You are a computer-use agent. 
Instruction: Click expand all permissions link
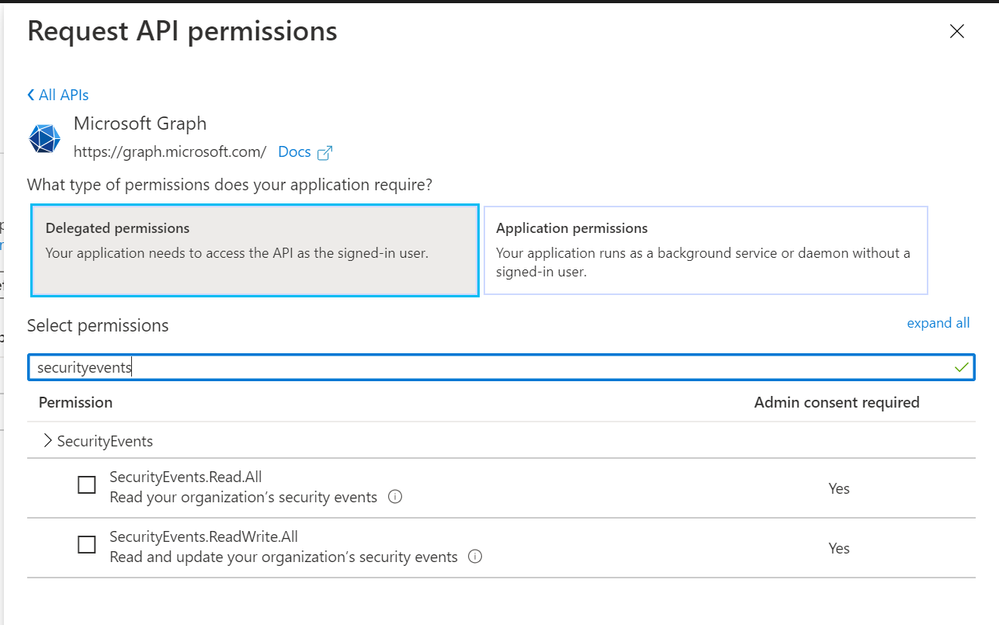click(938, 323)
